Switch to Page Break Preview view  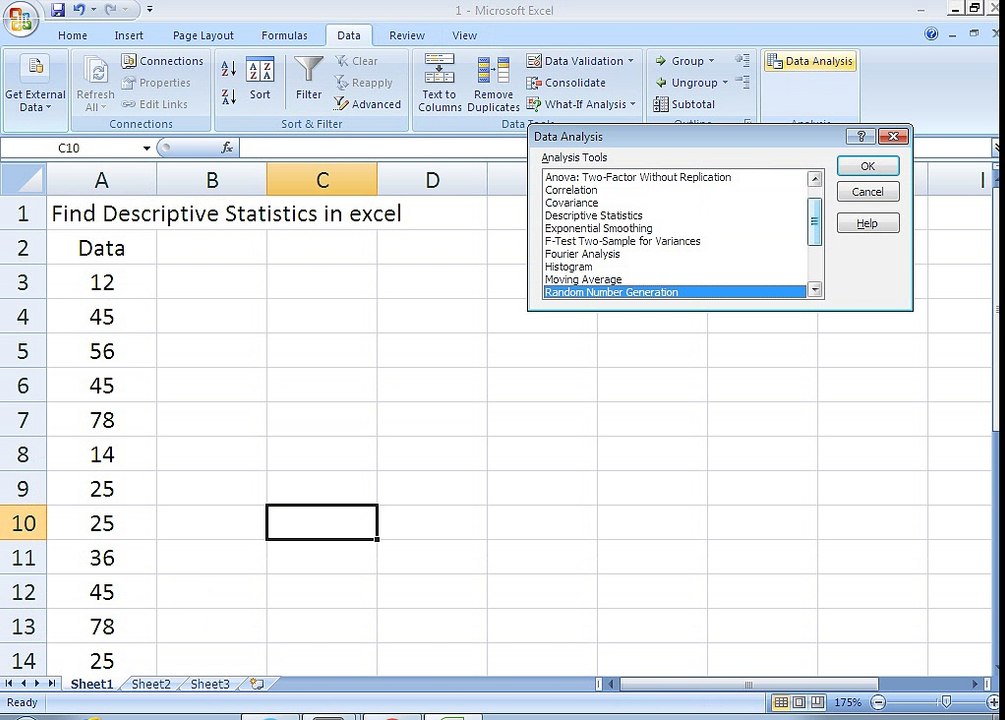coord(817,702)
